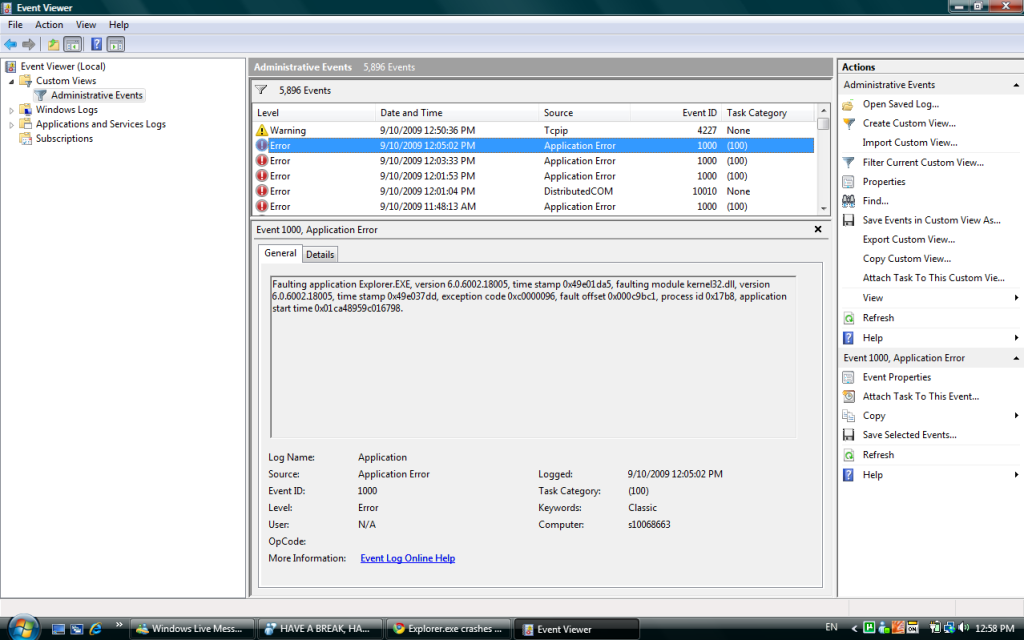
Task: Open the Action menu
Action: (x=49, y=24)
